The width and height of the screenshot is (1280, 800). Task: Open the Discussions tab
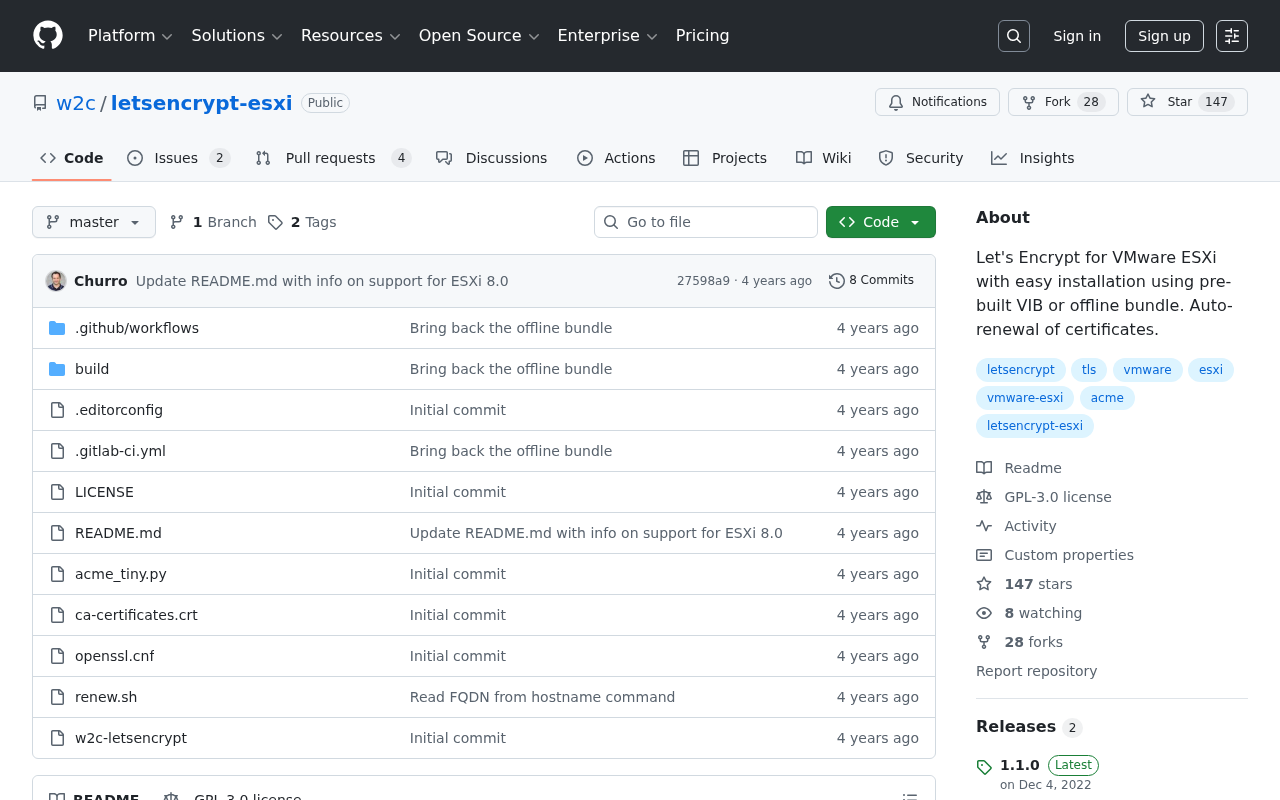[491, 158]
